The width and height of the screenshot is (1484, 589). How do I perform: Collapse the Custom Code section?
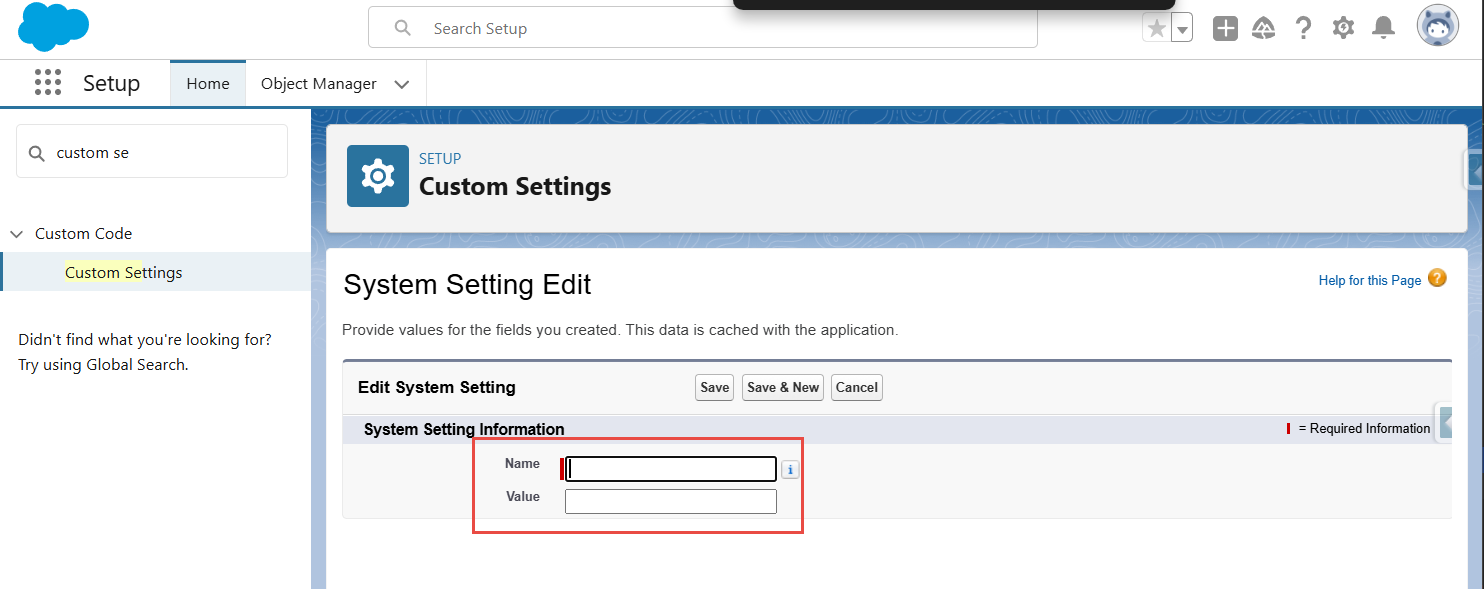[16, 234]
